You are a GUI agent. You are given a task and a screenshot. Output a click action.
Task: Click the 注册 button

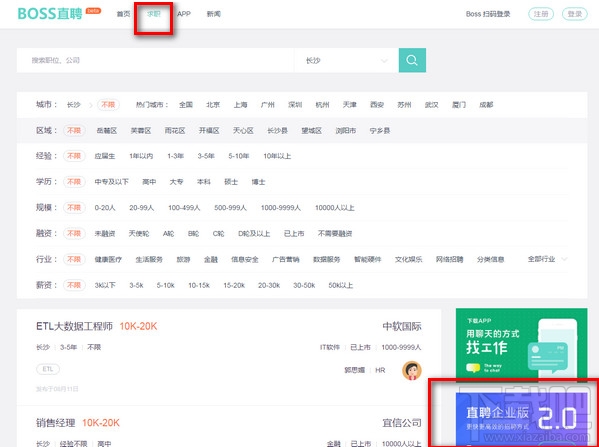pyautogui.click(x=541, y=14)
